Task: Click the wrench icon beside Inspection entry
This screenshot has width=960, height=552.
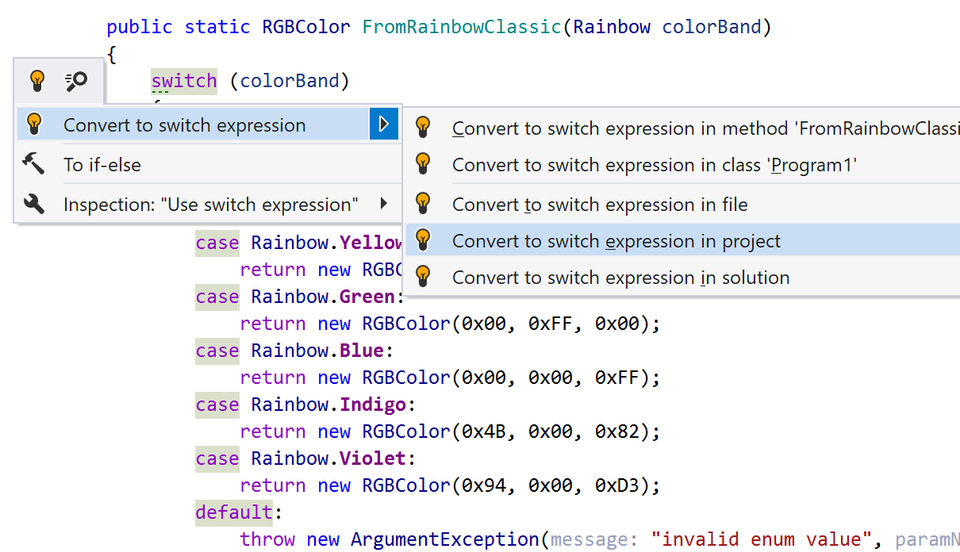Action: [x=34, y=204]
